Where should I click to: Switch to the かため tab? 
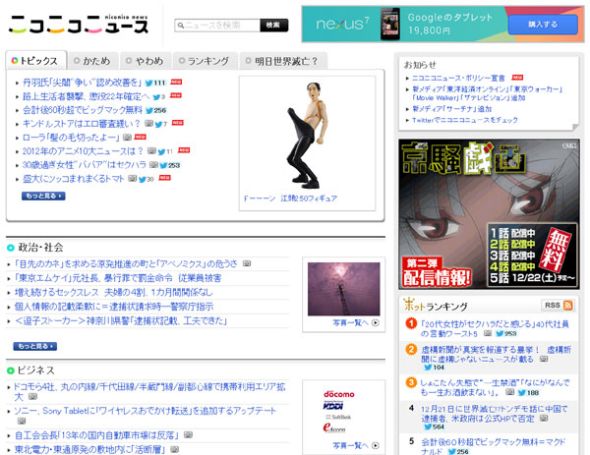click(x=93, y=61)
